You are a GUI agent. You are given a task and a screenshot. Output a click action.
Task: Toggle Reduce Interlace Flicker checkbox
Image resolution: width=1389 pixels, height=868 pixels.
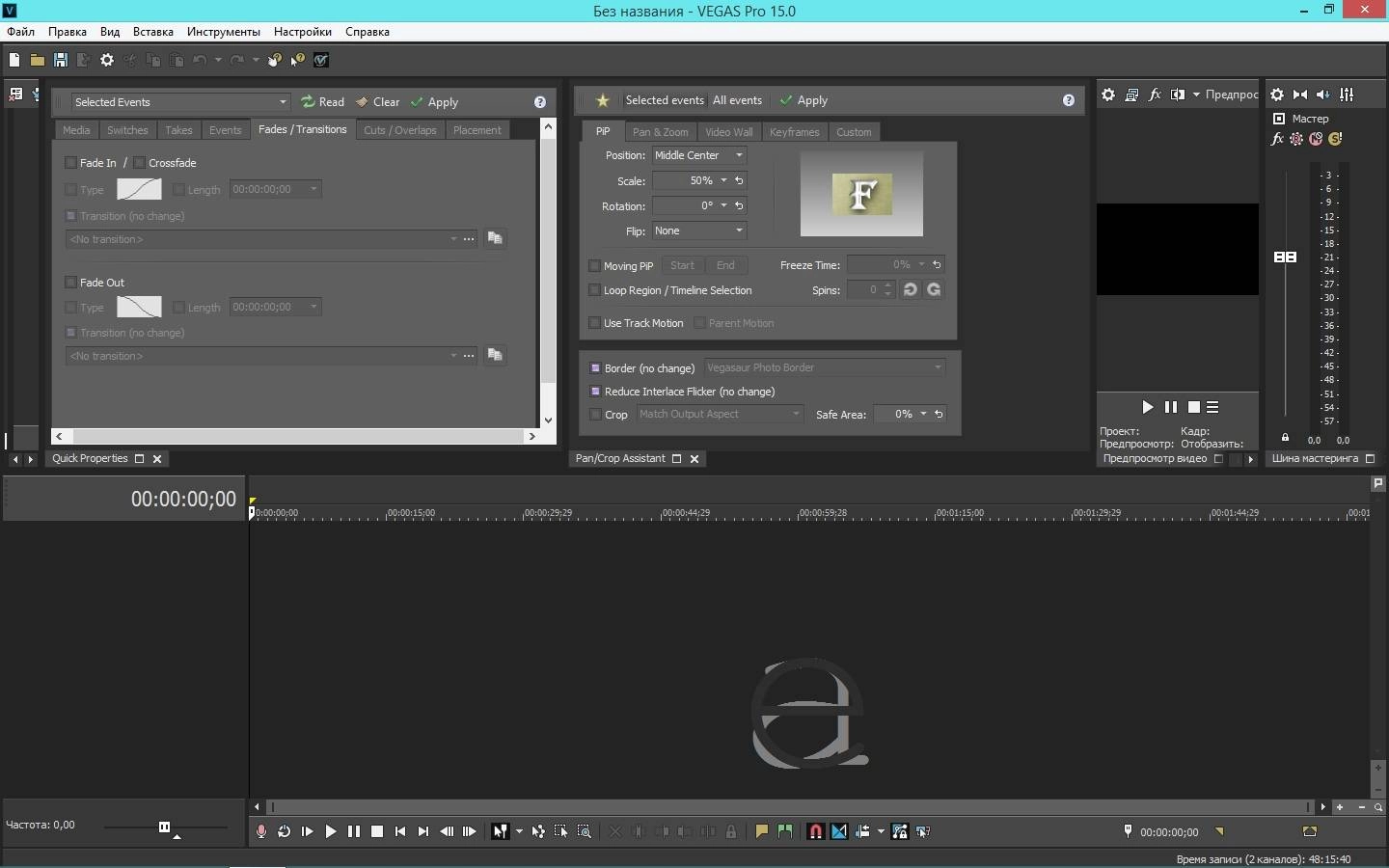click(595, 392)
